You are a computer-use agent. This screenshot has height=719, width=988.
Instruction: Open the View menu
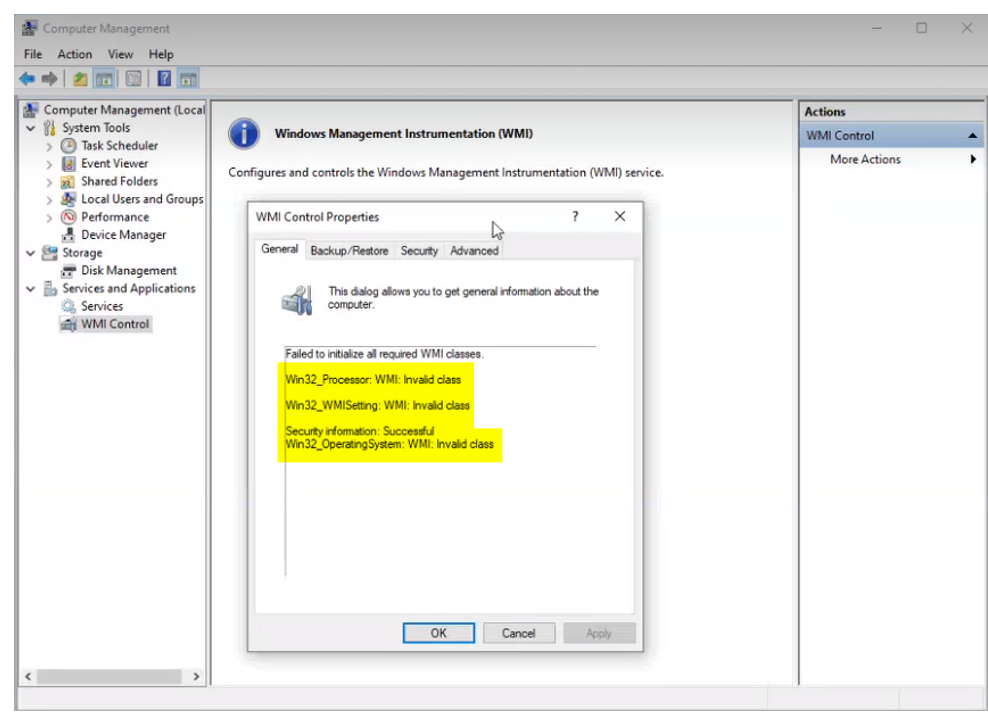coord(120,54)
